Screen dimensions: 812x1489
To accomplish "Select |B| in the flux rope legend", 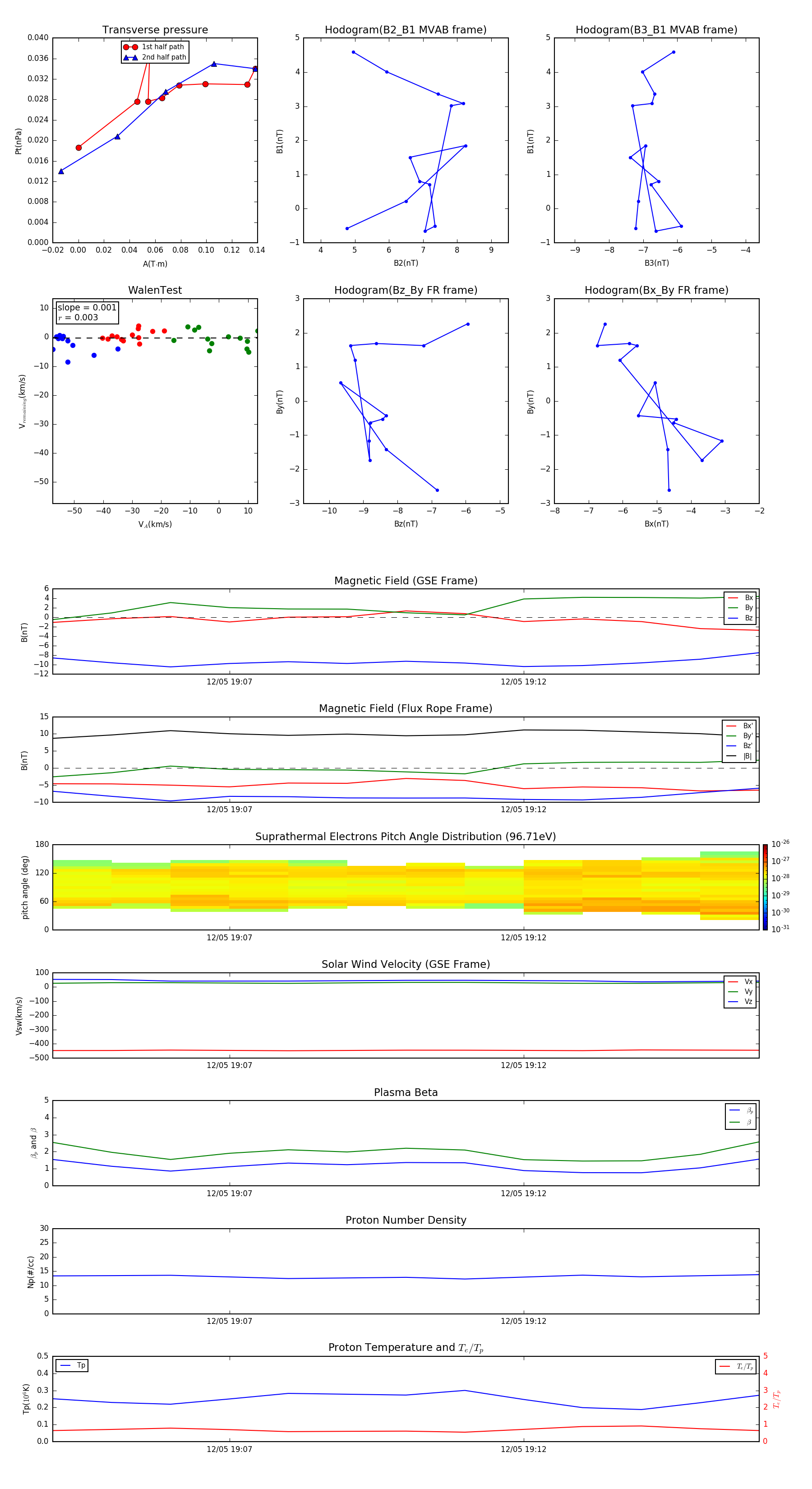I will (x=739, y=756).
